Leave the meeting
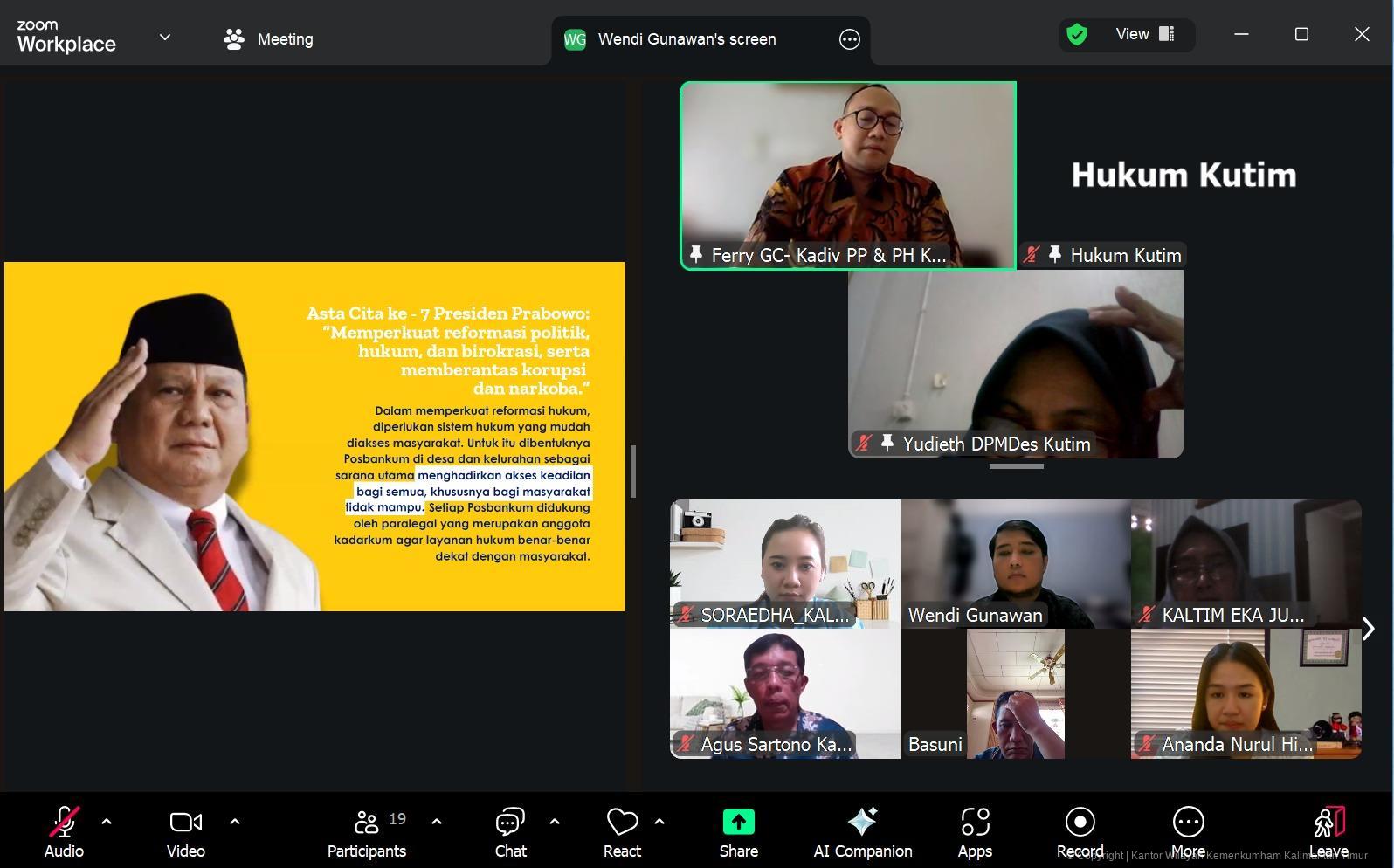1394x868 pixels. (1328, 832)
